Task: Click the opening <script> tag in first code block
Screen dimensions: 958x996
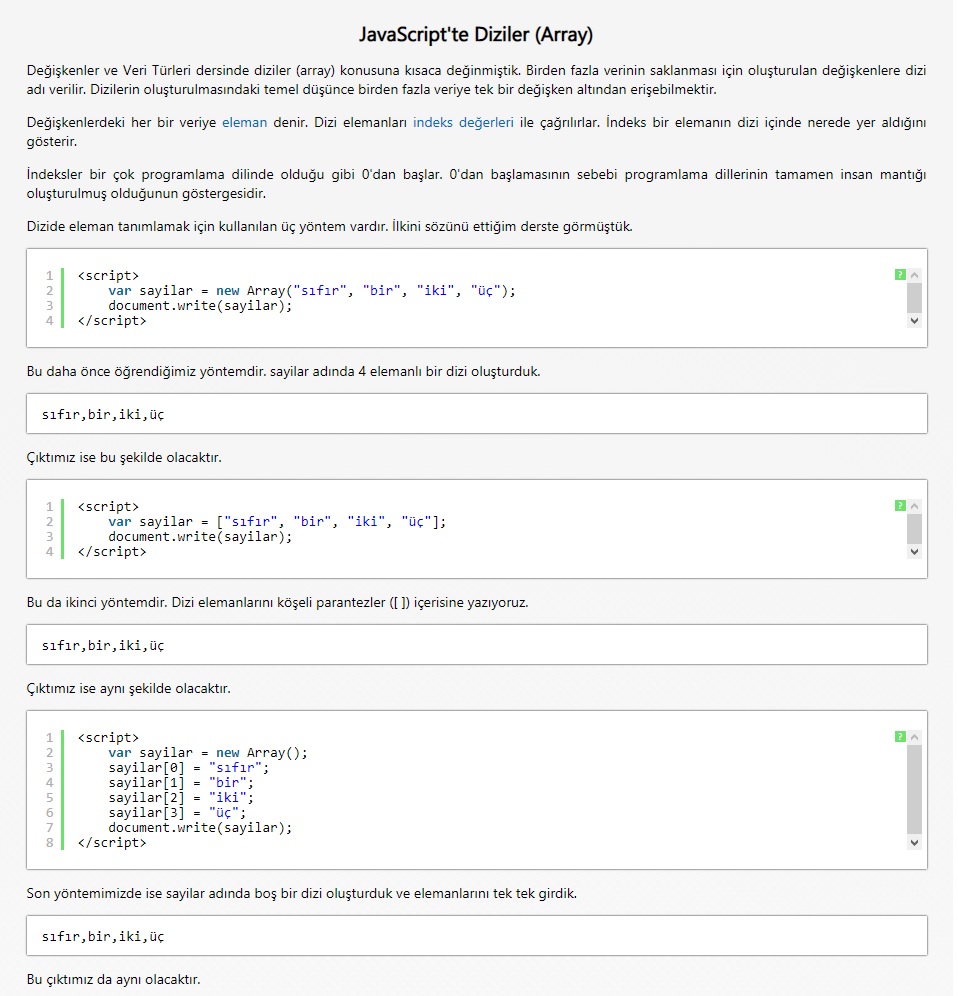Action: [x=108, y=276]
